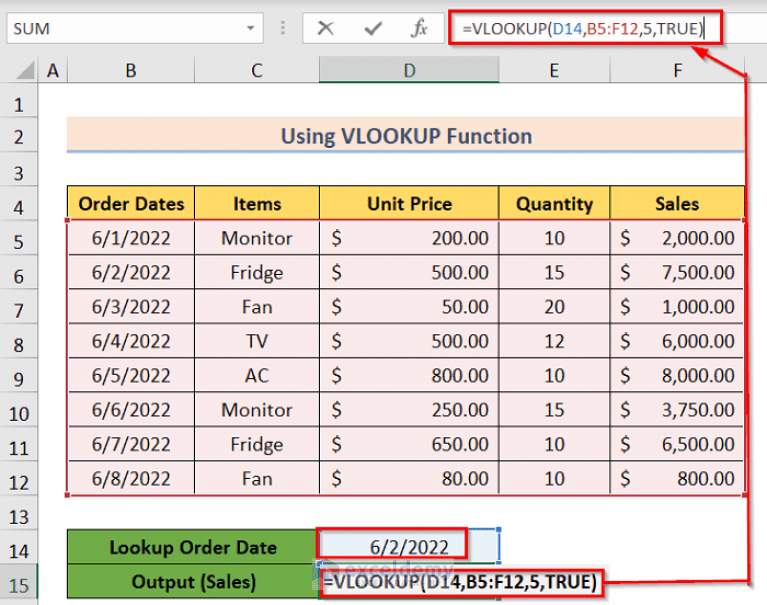Click cell D15 containing the VLOOKUP formula

409,582
